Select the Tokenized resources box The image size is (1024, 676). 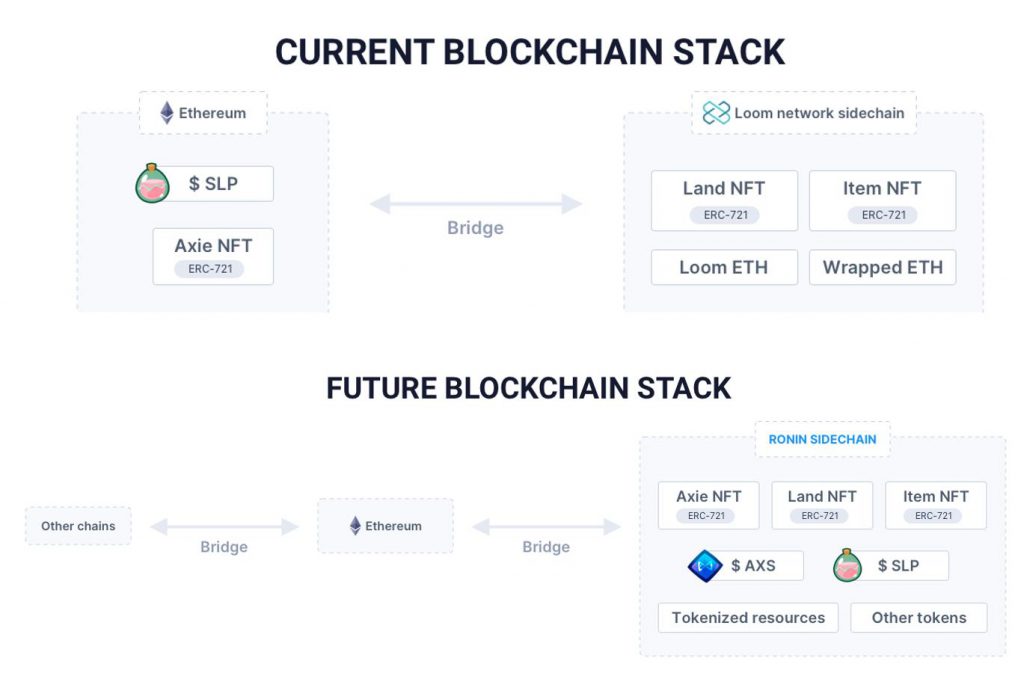pos(748,617)
